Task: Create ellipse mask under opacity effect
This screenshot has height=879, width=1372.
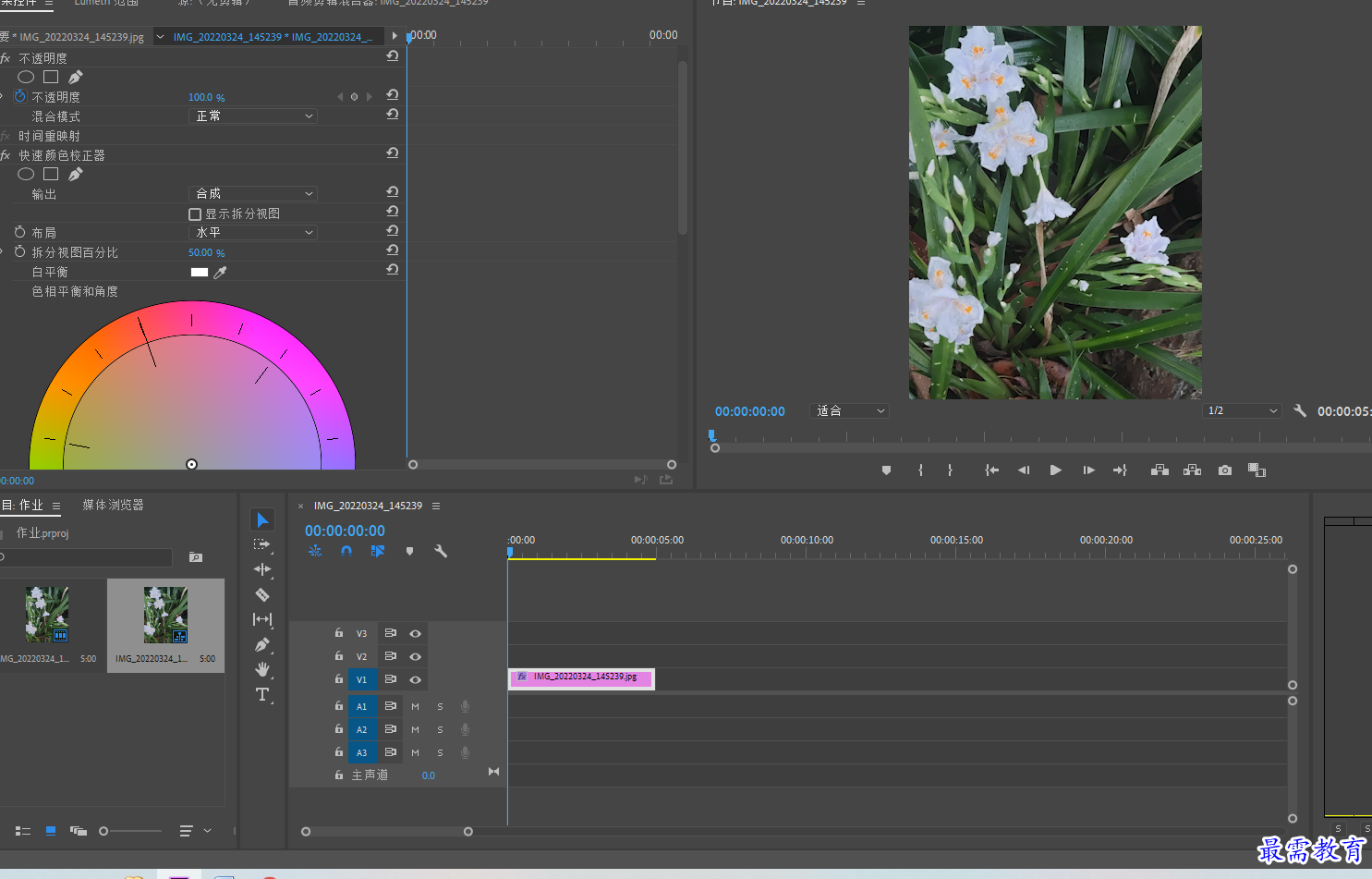Action: pos(26,78)
